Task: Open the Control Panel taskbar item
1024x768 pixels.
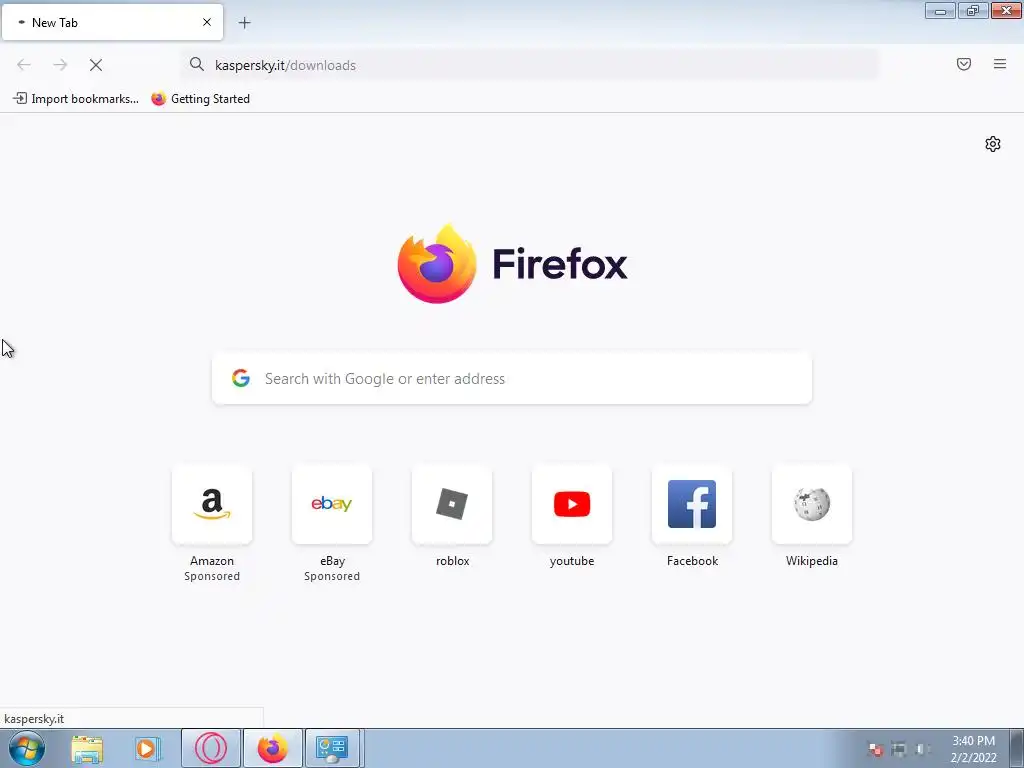Action: click(x=332, y=748)
